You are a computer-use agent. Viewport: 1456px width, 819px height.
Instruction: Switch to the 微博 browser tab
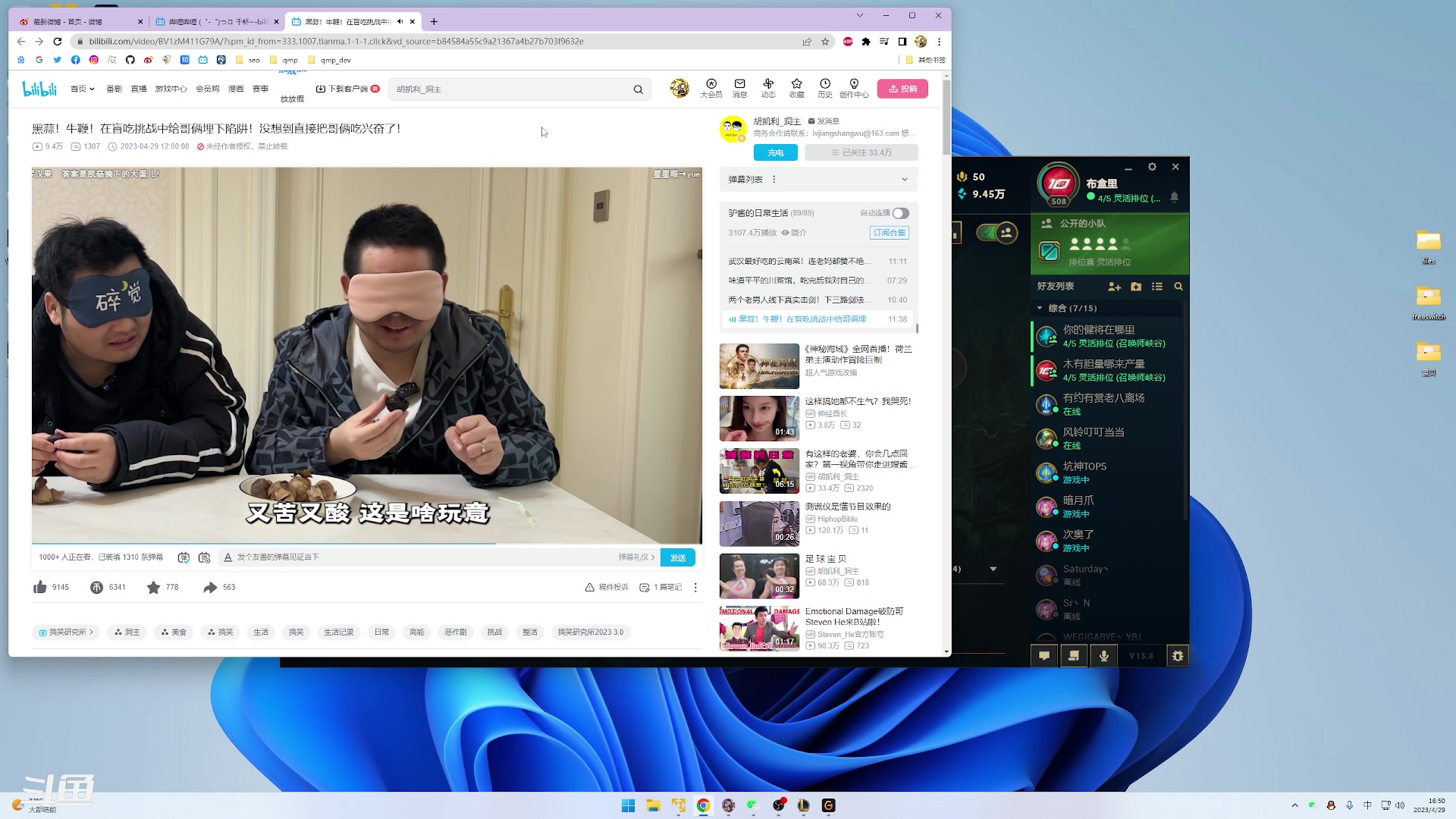pos(80,22)
